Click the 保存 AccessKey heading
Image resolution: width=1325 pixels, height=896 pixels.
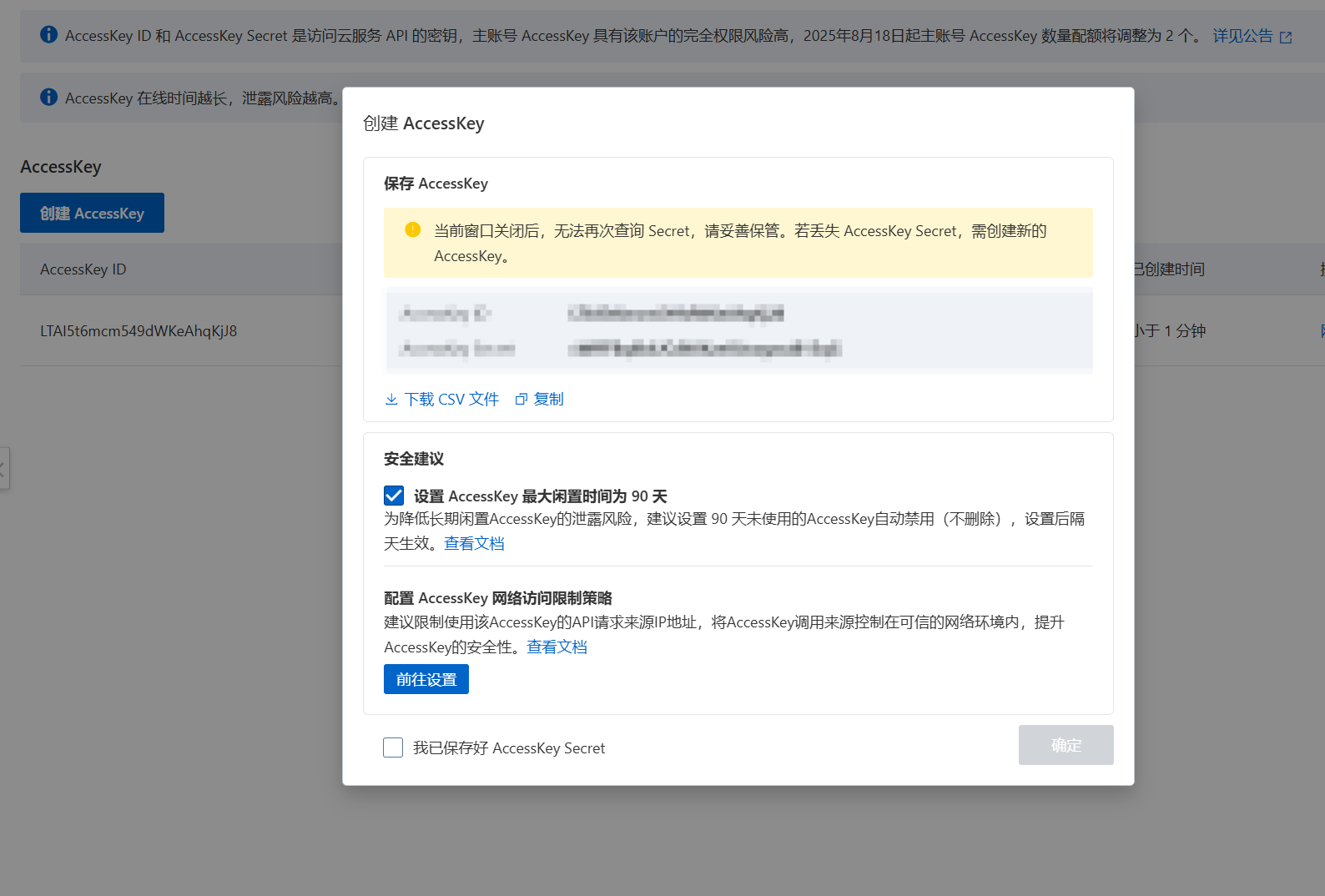tap(436, 184)
